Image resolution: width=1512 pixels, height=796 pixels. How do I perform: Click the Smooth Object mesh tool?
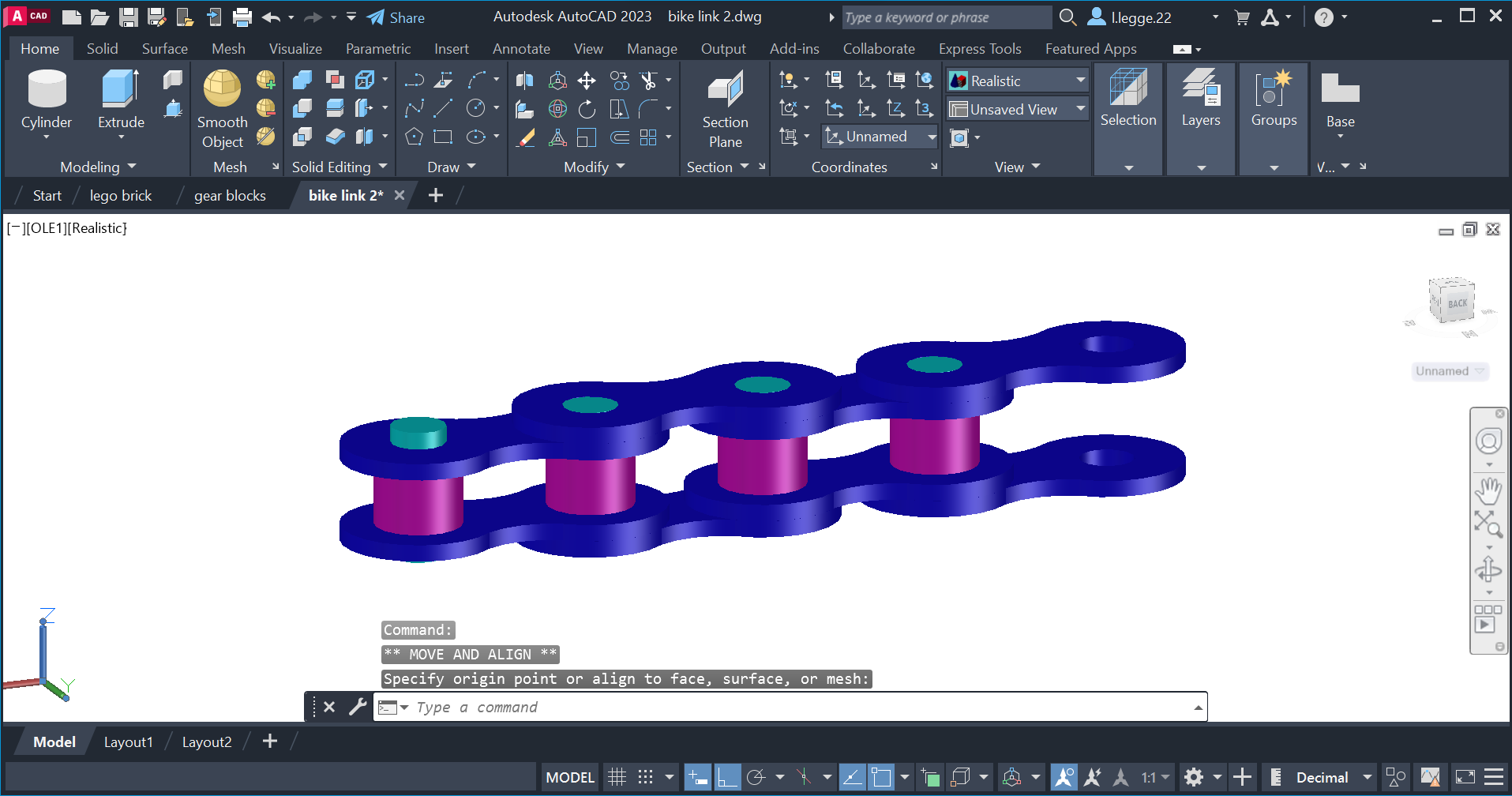[222, 109]
